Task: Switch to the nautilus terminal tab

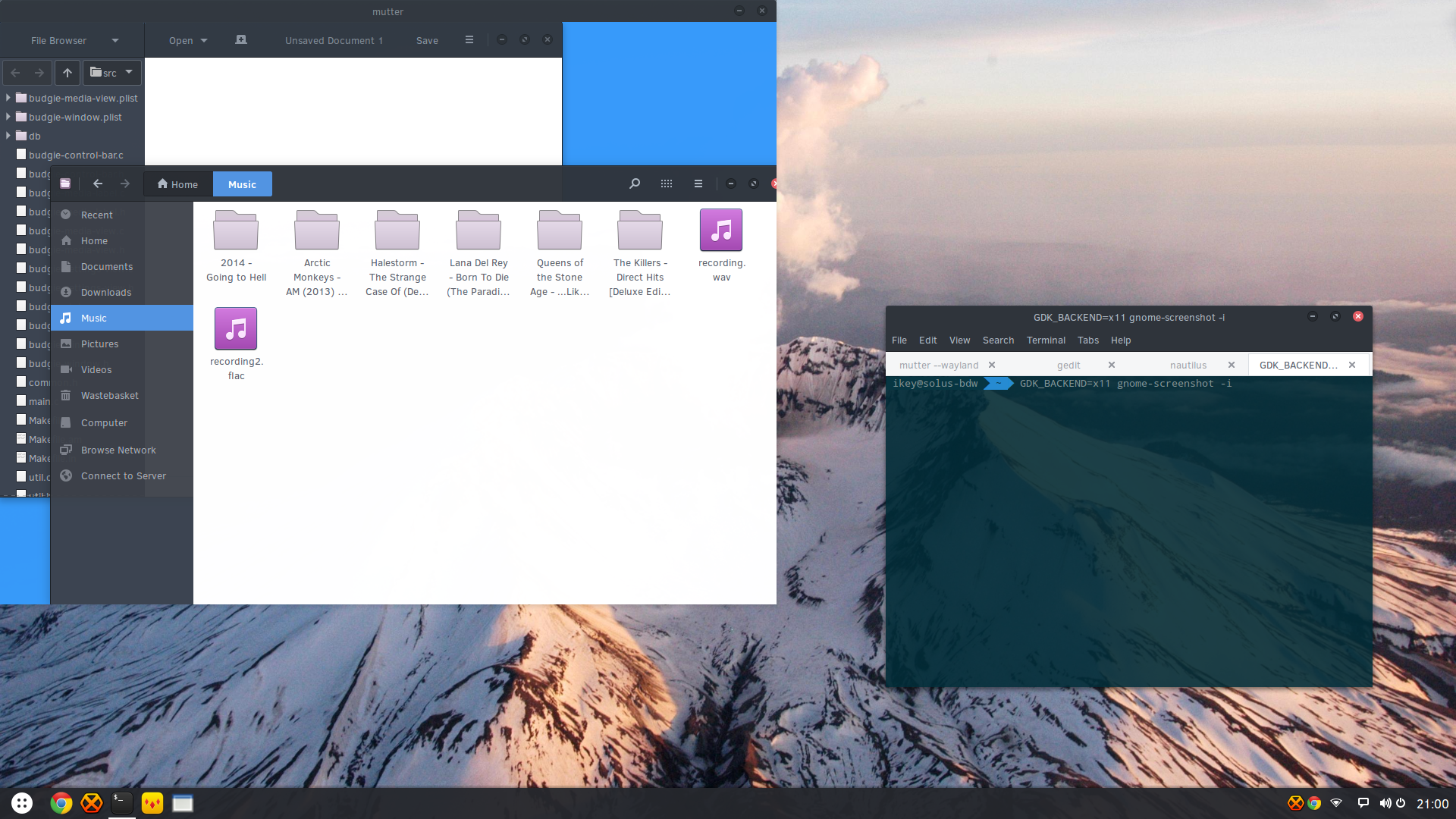Action: pos(1188,365)
